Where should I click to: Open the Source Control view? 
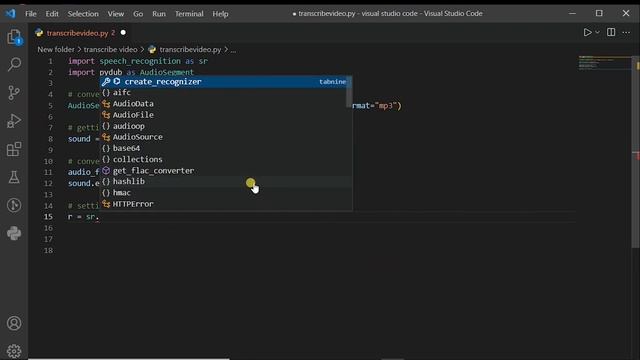pos(14,93)
